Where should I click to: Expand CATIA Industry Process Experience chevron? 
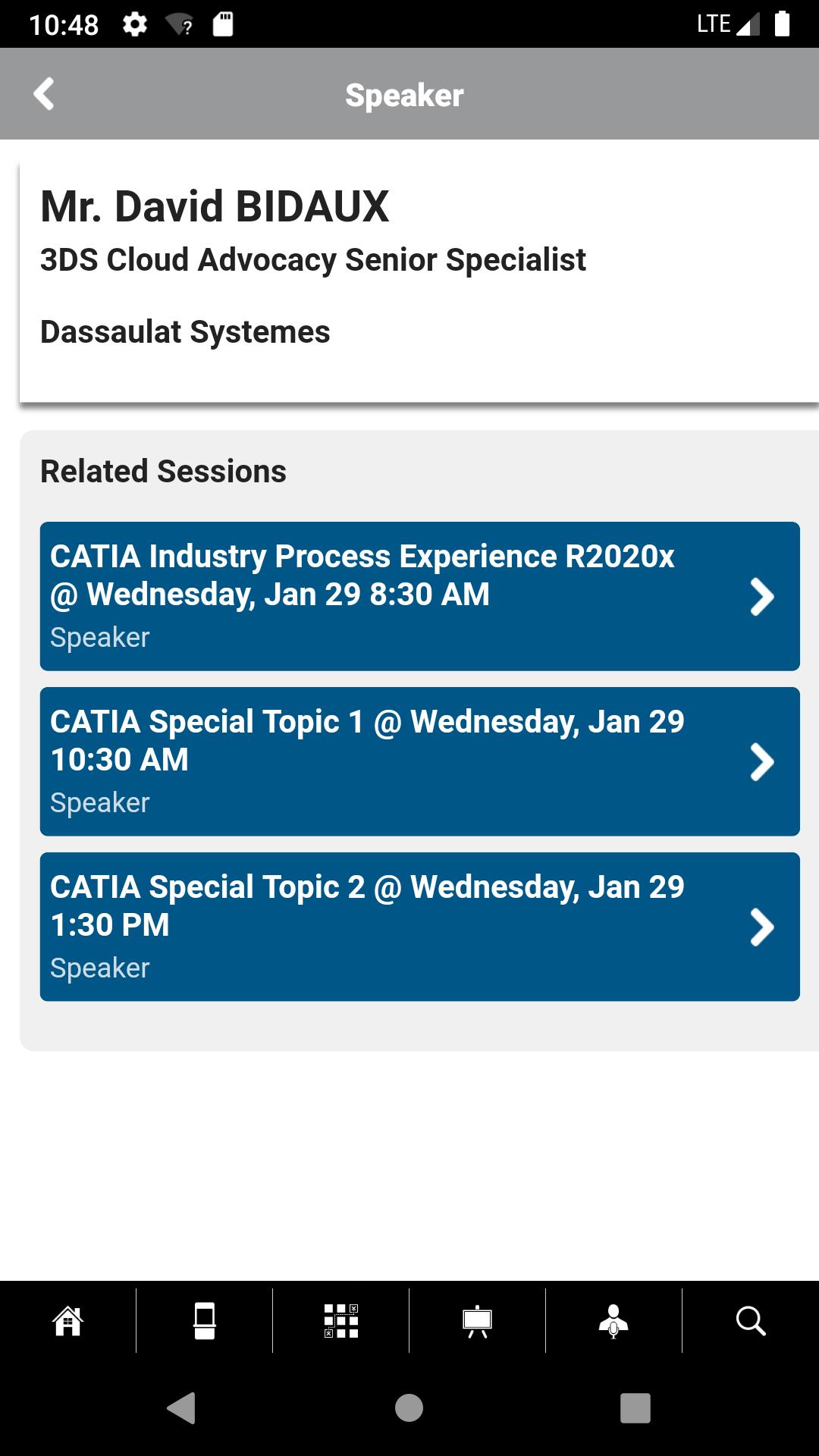click(761, 596)
